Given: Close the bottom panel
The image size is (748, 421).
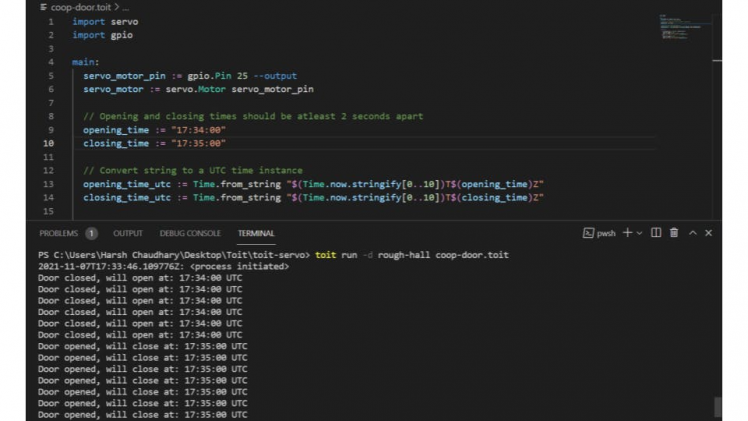Looking at the screenshot, I should 708,233.
